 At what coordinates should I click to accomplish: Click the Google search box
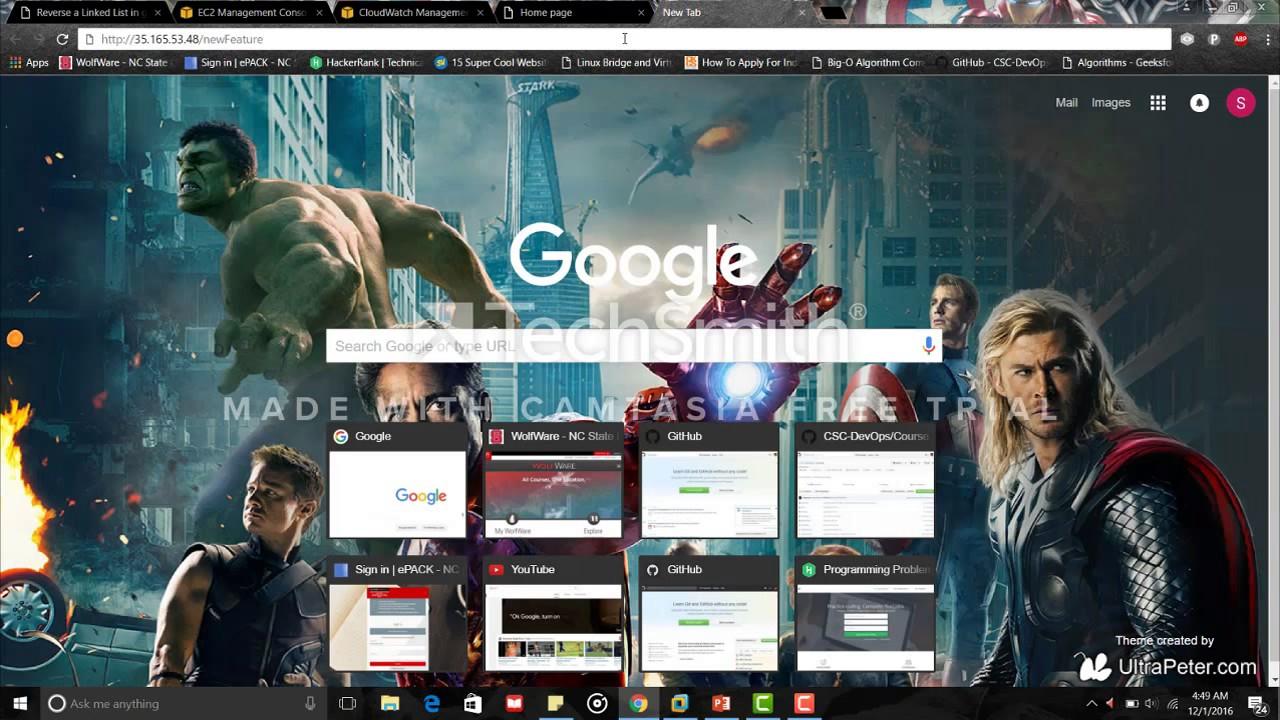click(x=634, y=346)
